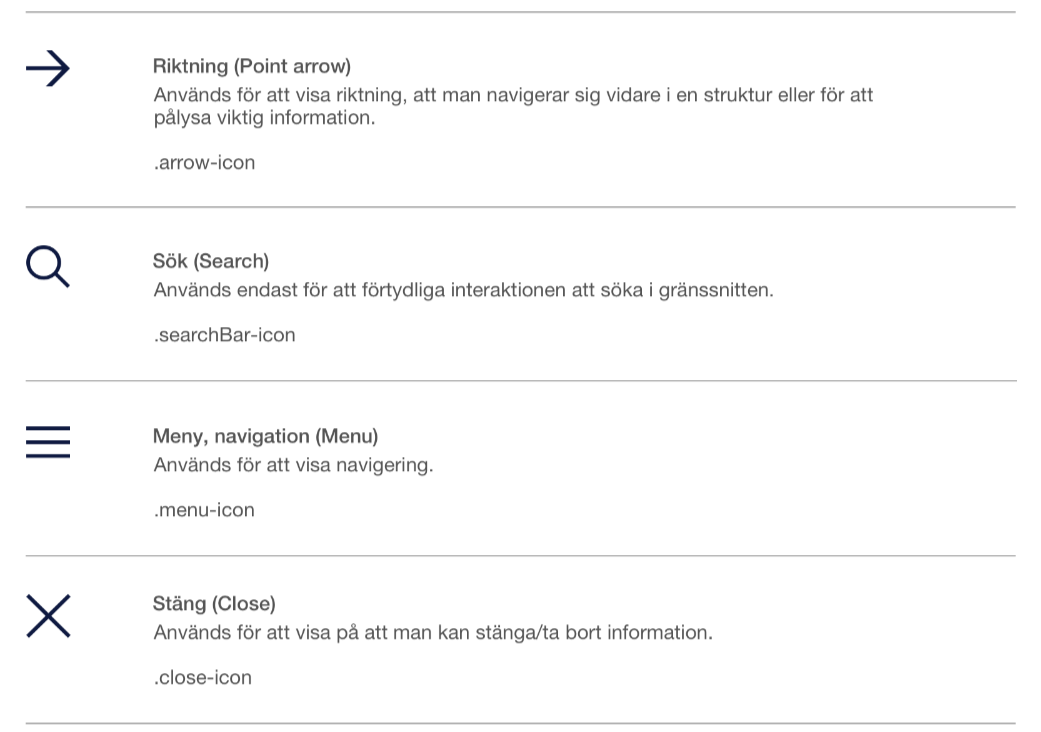Image resolution: width=1041 pixels, height=732 pixels.
Task: Click the text 'pålysa viktig information.'
Action: pyautogui.click(x=264, y=118)
